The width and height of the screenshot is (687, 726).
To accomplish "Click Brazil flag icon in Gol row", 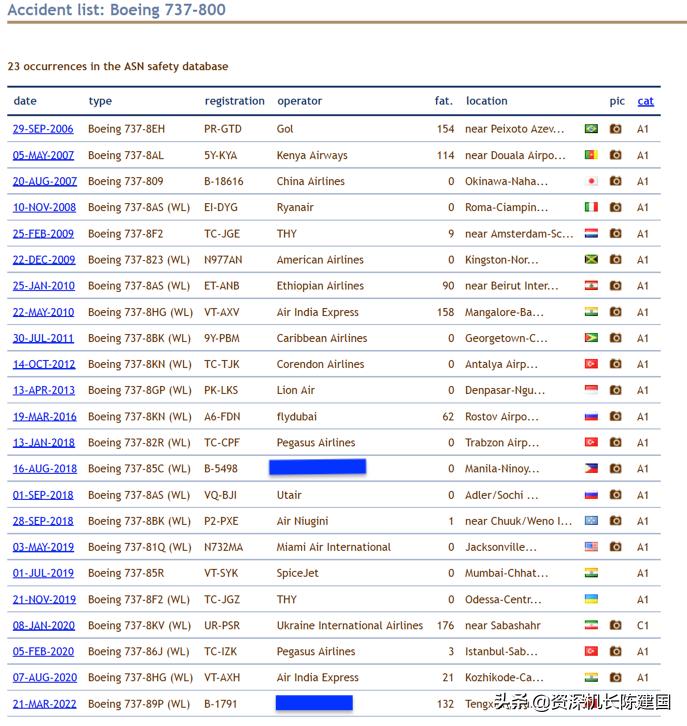I will pos(591,129).
